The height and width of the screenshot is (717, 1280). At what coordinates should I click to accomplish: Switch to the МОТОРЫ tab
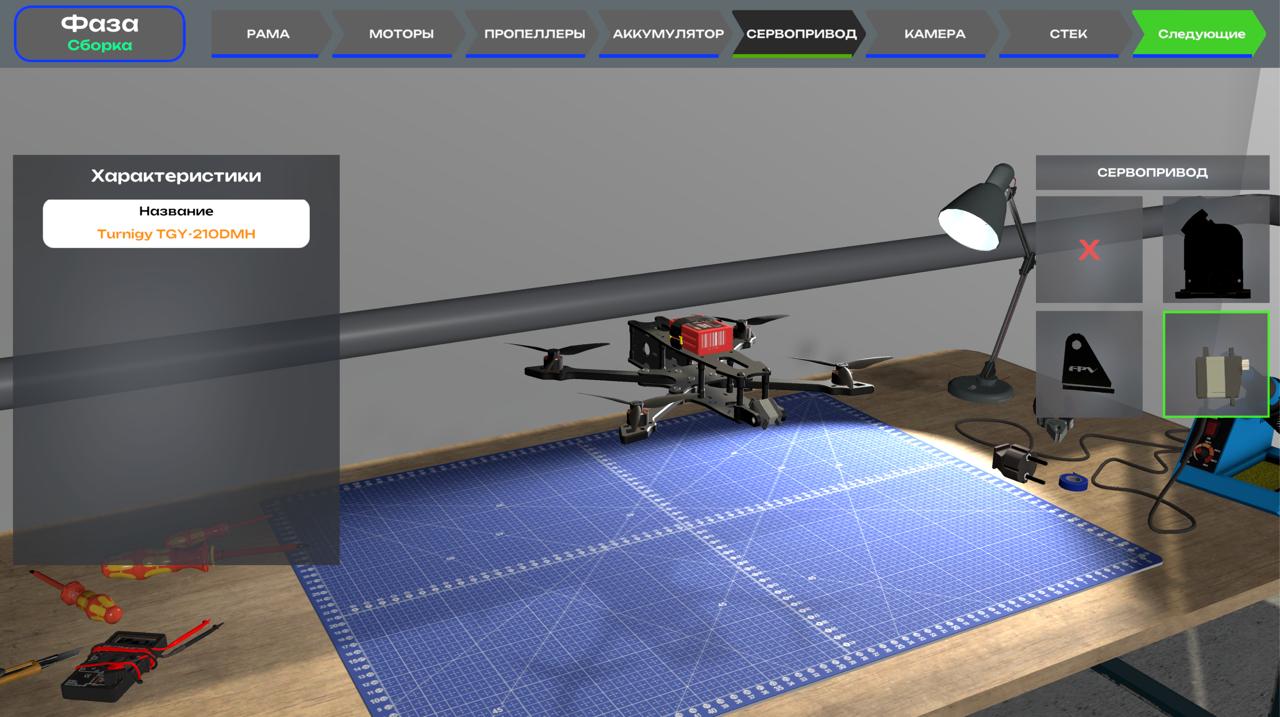[401, 34]
